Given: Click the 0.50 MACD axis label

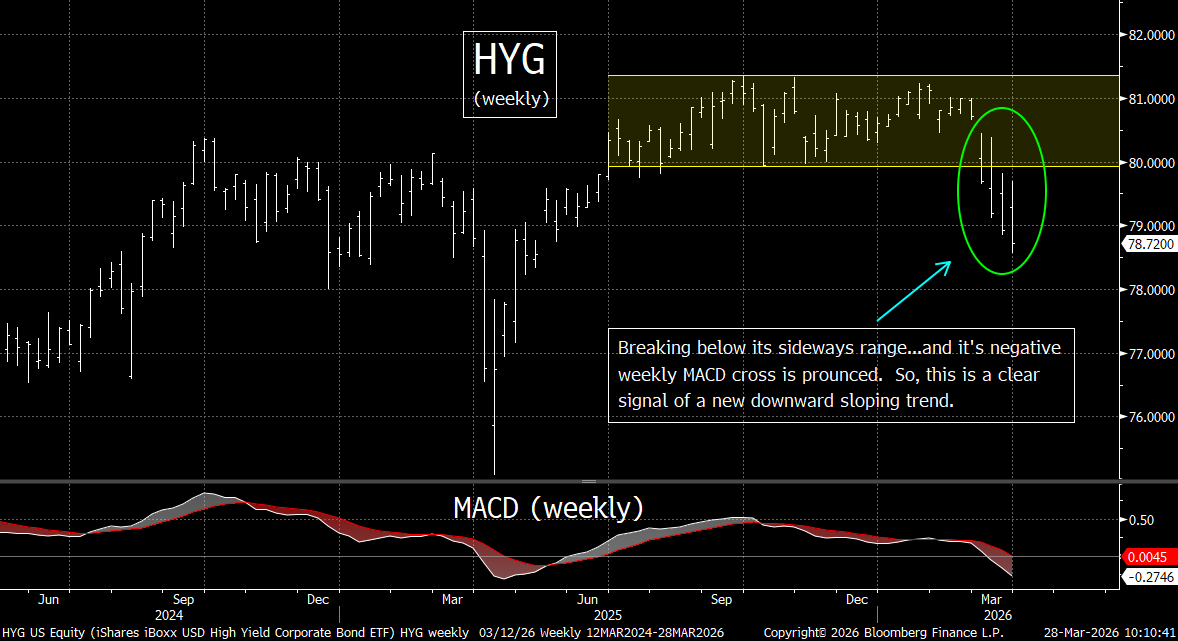Looking at the screenshot, I should pos(1140,520).
